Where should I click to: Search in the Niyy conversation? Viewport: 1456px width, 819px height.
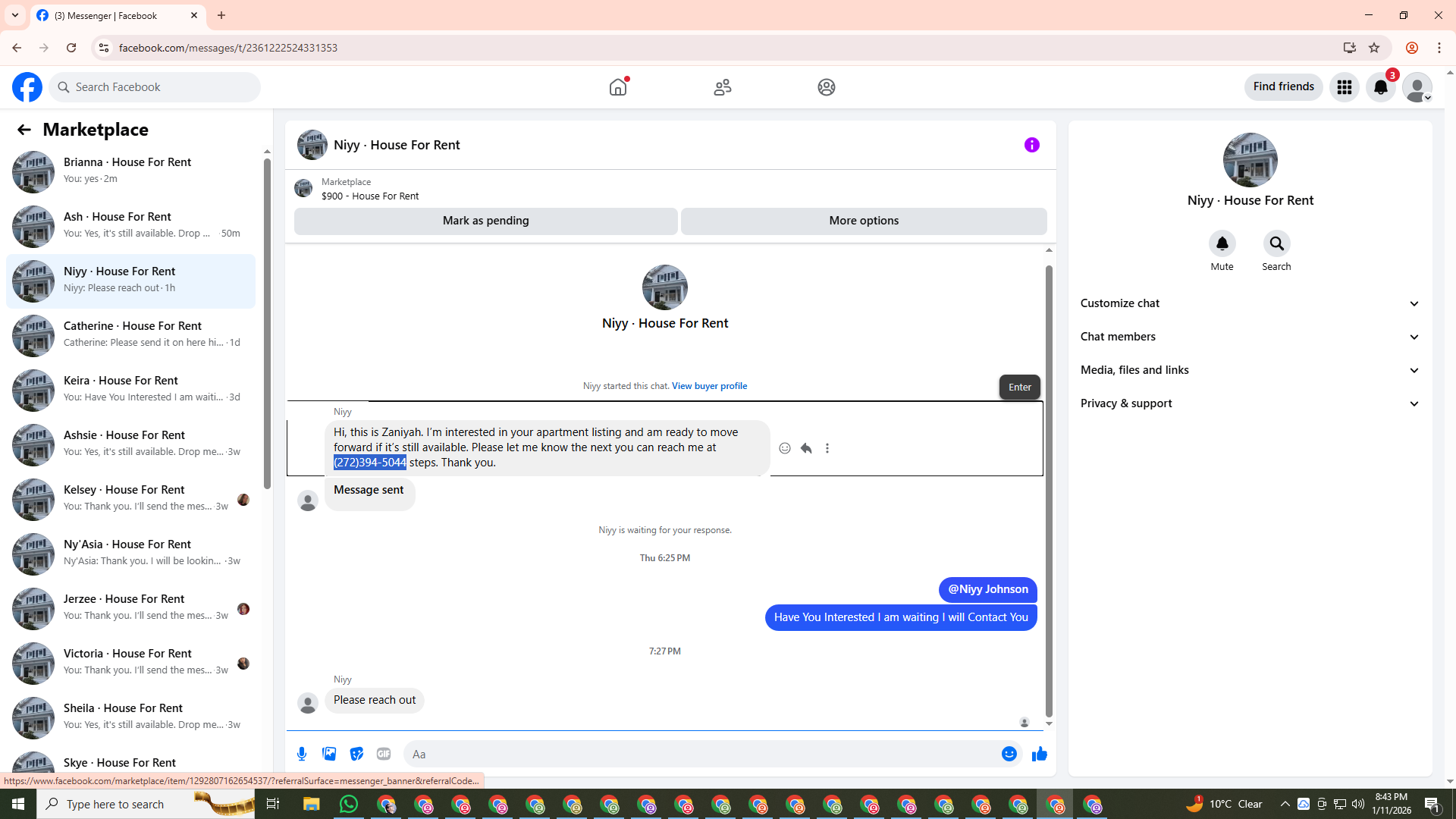pyautogui.click(x=1277, y=243)
